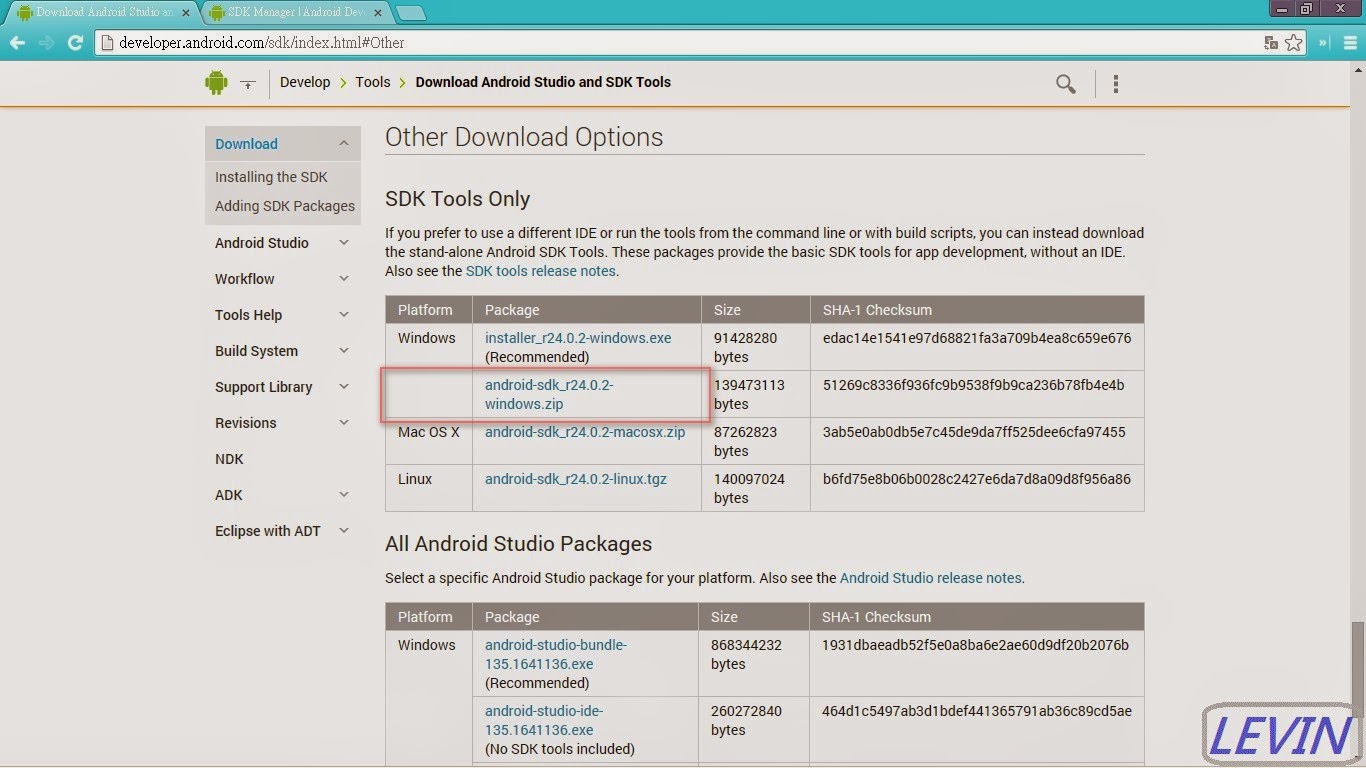
Task: Click the size value 140097024 bytes
Action: [x=749, y=488]
